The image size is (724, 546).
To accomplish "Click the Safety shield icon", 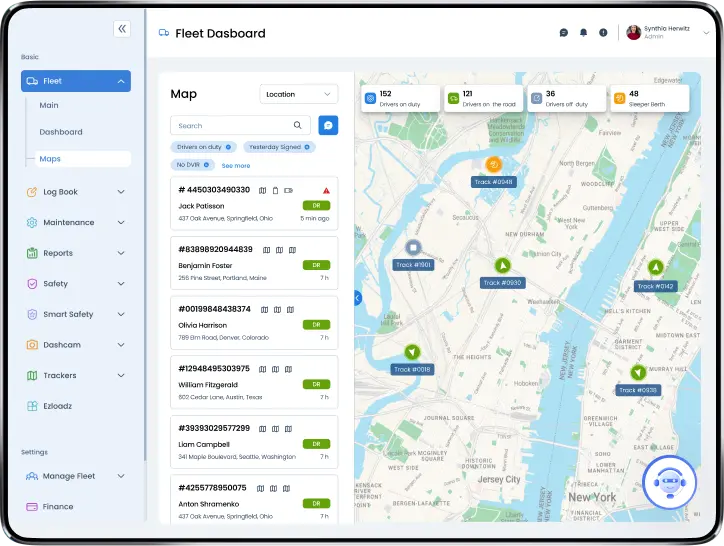I will 32,284.
